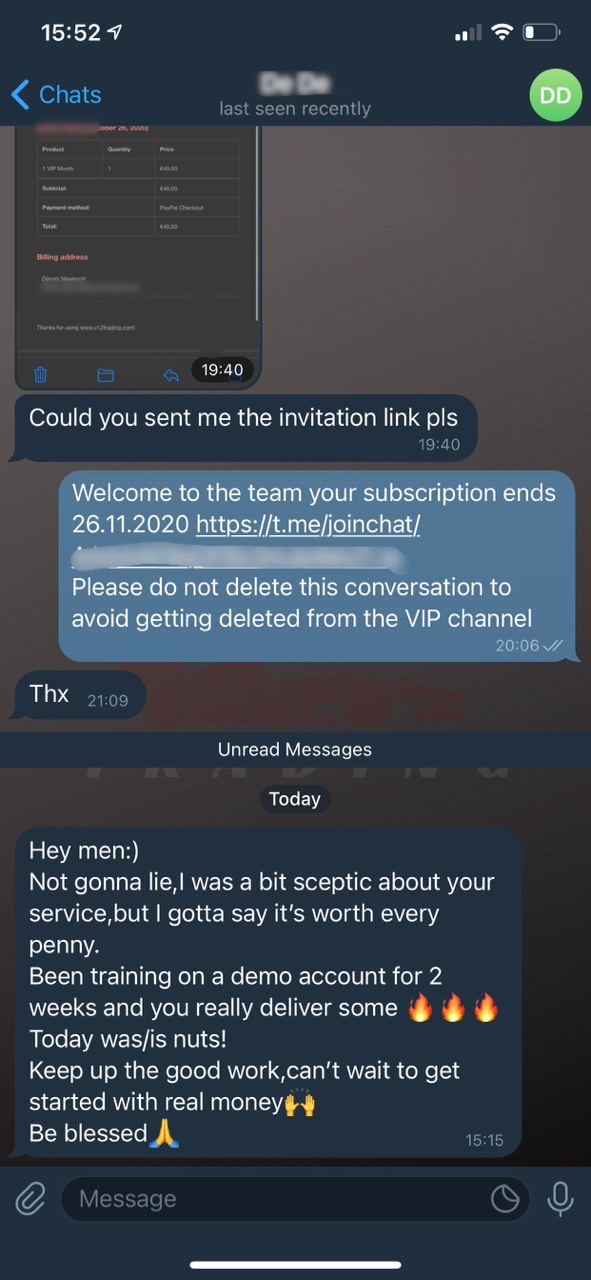Image resolution: width=591 pixels, height=1280 pixels.
Task: Go back to Chats list
Action: (x=56, y=95)
